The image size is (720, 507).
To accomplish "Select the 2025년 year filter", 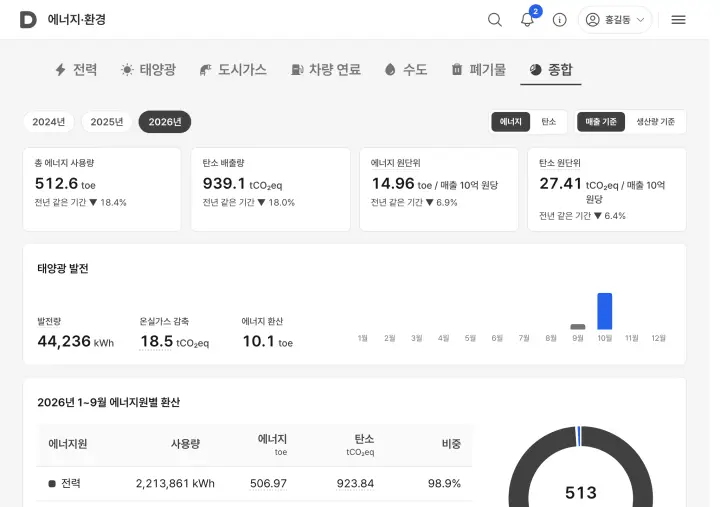I will (x=107, y=122).
